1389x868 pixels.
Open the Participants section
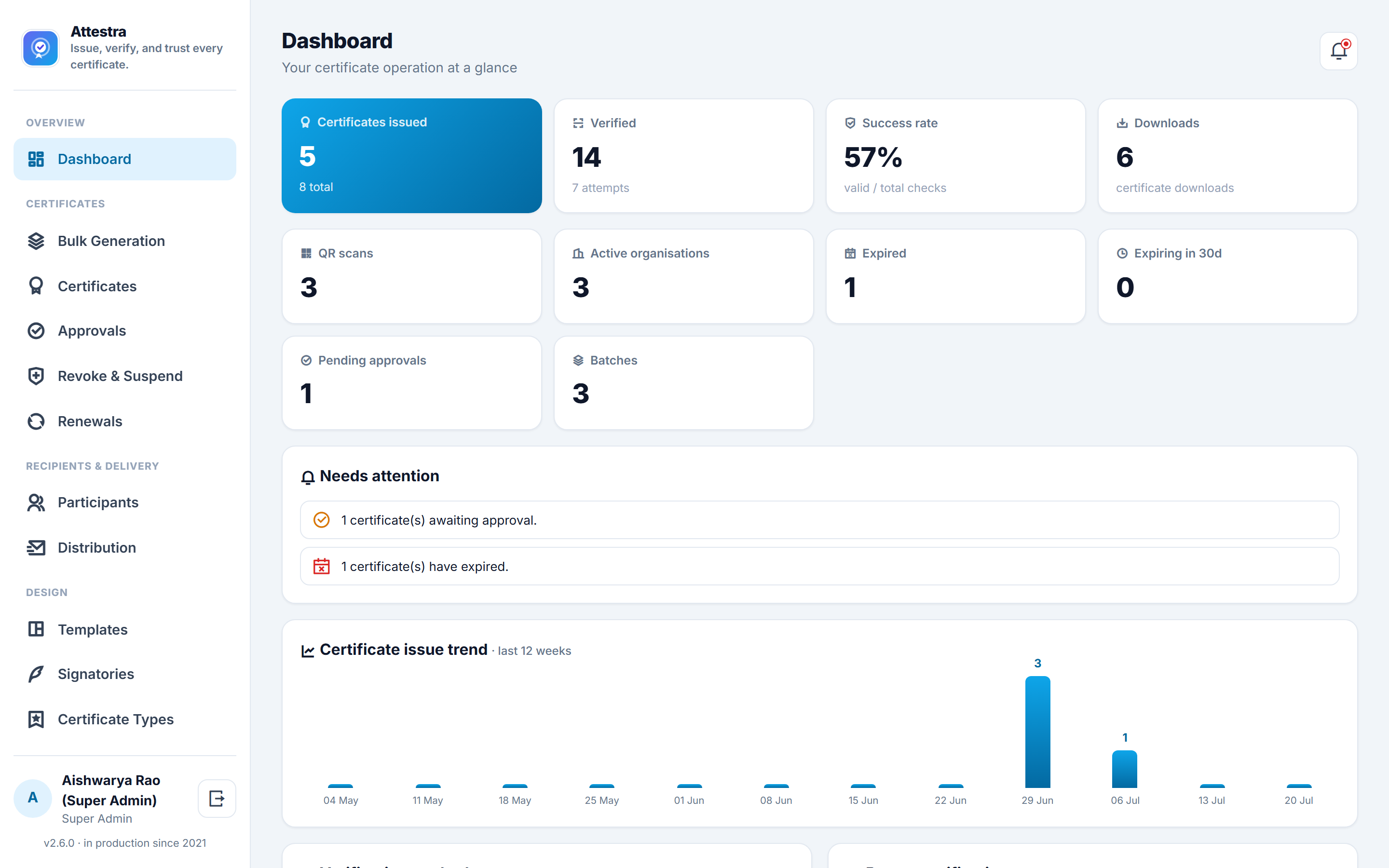pos(124,502)
